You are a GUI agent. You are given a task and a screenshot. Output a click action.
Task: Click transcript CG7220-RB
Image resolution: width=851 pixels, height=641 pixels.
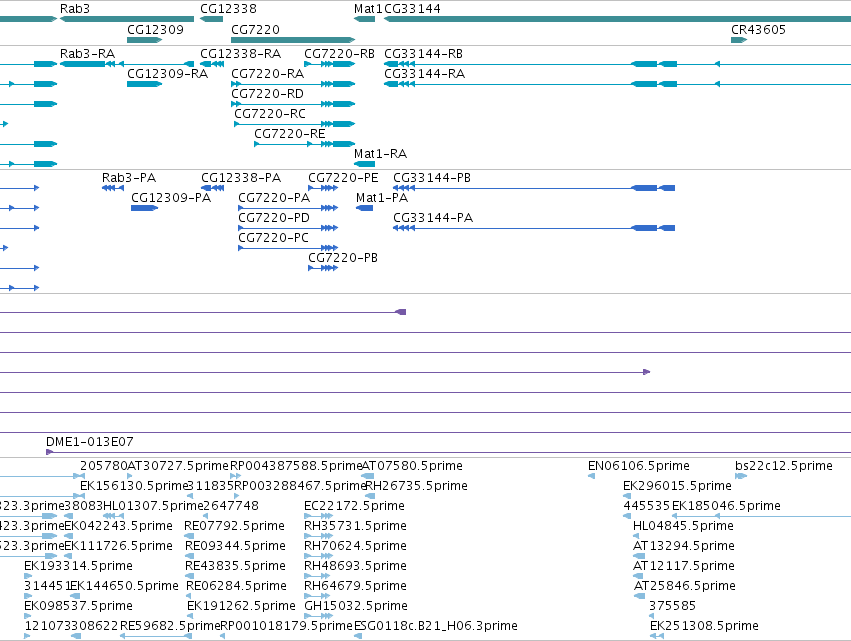[339, 54]
